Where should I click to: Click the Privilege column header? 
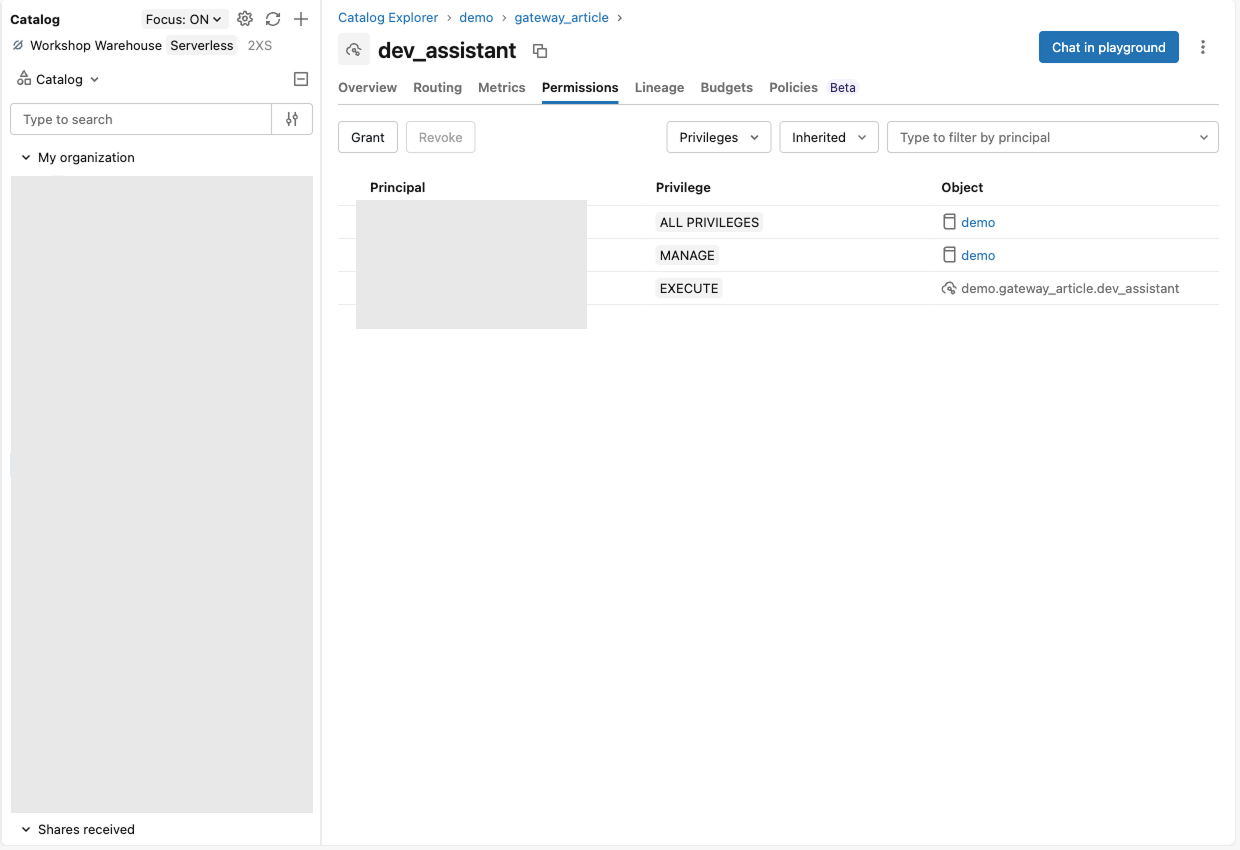683,187
